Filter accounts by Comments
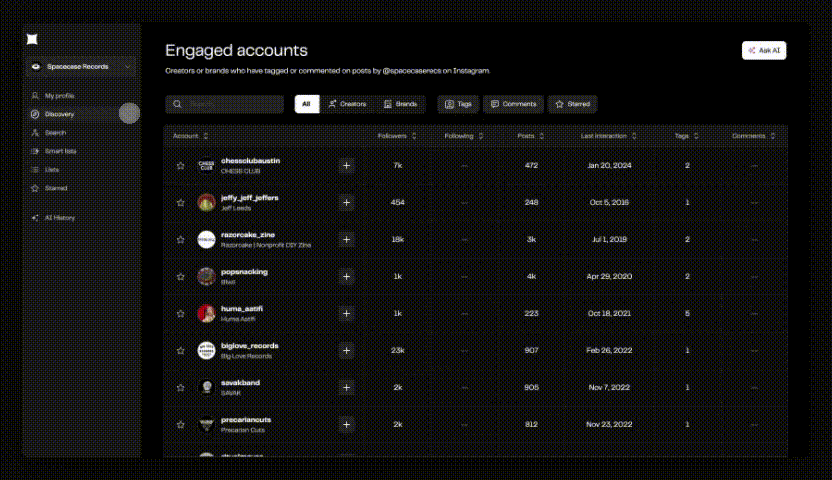Screen dimensions: 832x480 point(513,104)
